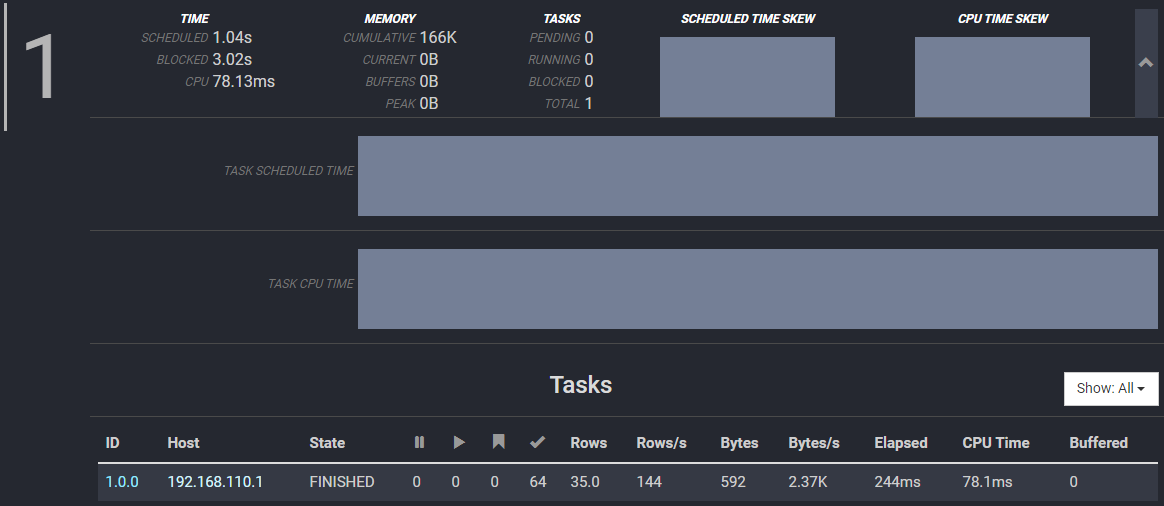
Task: Sort tasks by State column
Action: (x=327, y=443)
